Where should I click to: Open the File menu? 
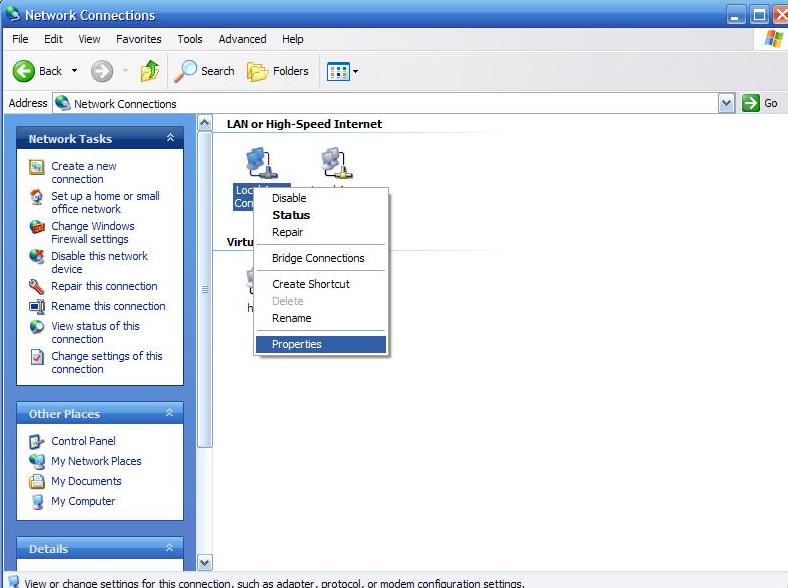tap(20, 39)
